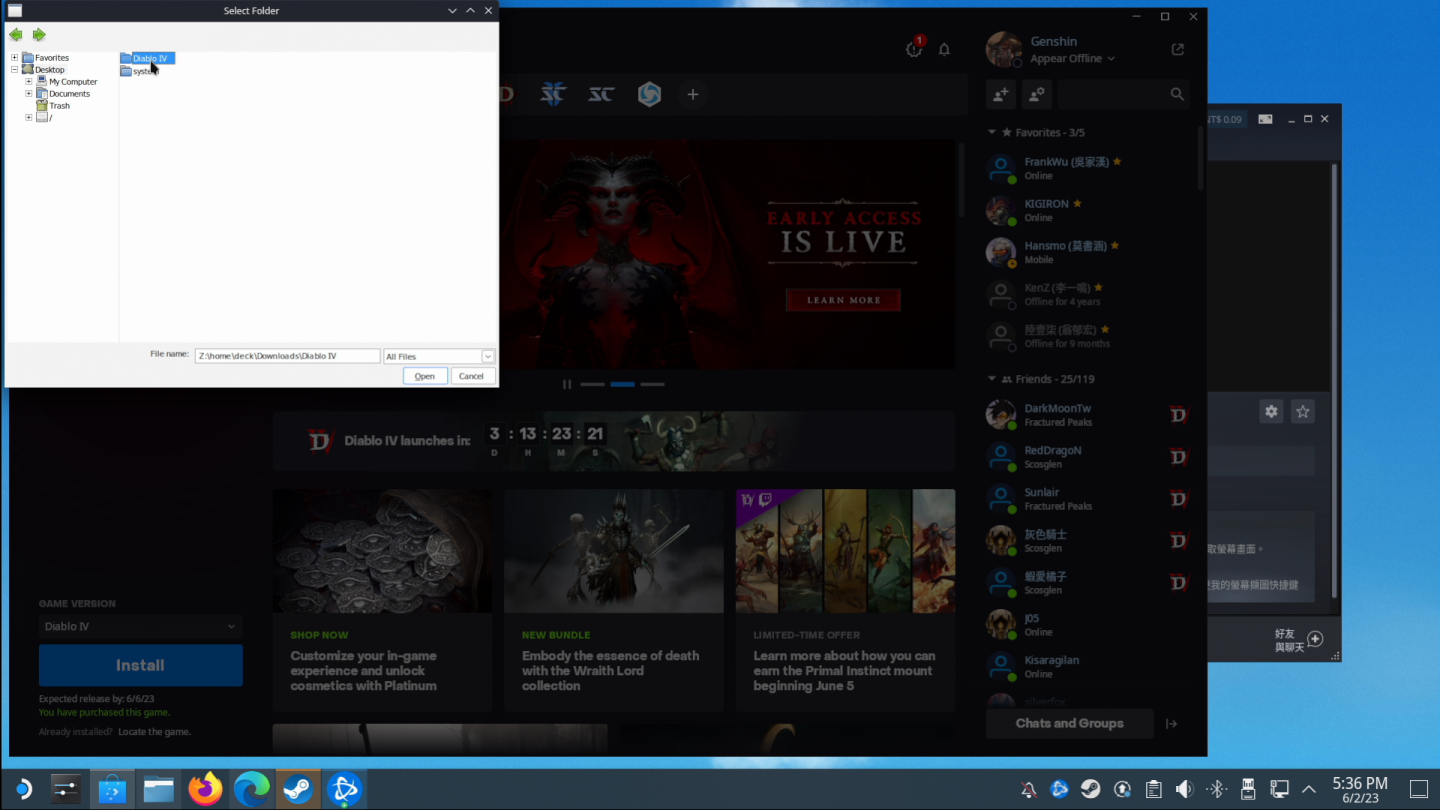The width and height of the screenshot is (1440, 810).
Task: Click Diablo icon beside RedDragoN
Action: tap(1179, 457)
